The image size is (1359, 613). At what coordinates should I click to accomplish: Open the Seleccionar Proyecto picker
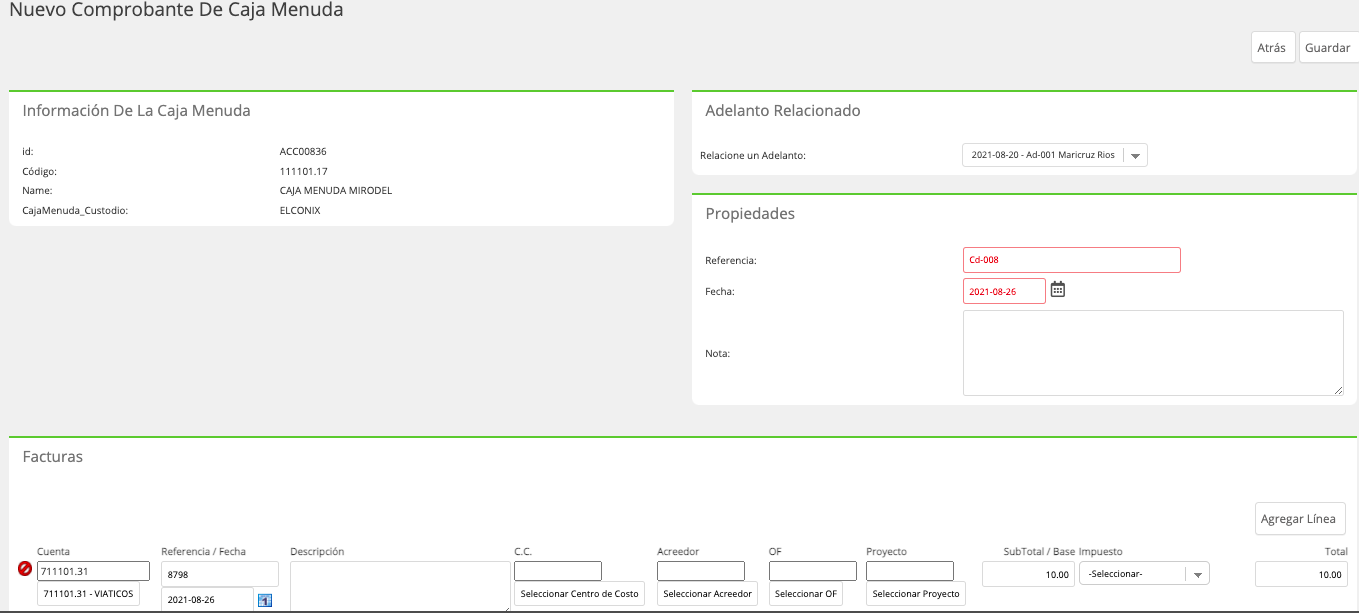point(916,594)
